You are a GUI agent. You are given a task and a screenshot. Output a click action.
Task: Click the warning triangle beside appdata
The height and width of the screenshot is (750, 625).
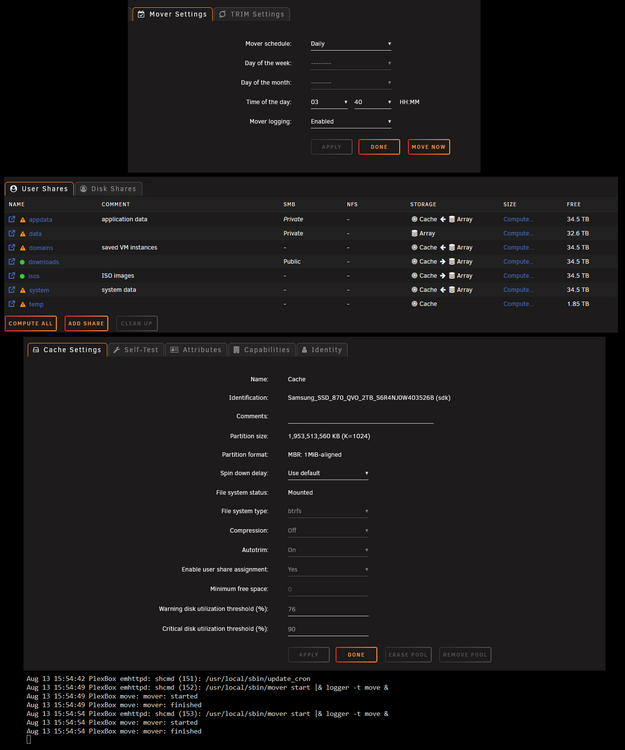[22, 220]
